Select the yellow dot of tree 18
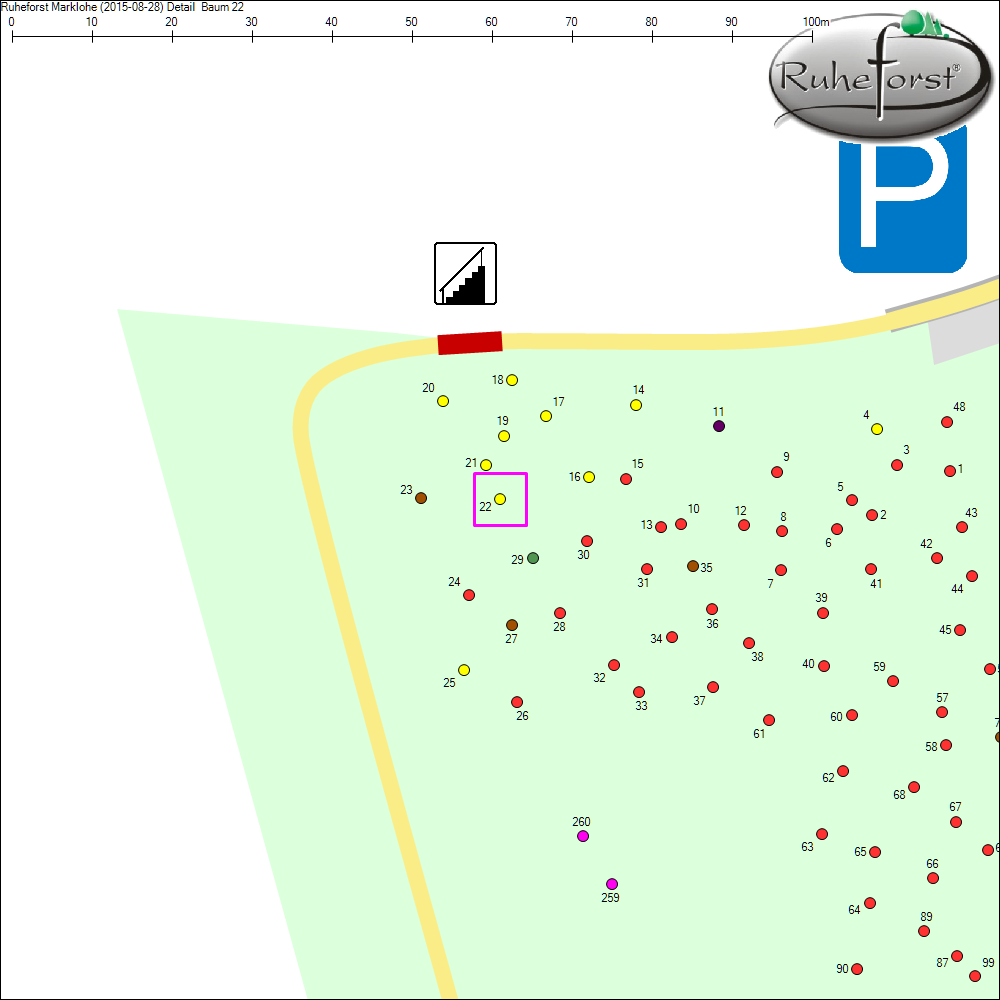This screenshot has width=1000, height=1000. [512, 380]
